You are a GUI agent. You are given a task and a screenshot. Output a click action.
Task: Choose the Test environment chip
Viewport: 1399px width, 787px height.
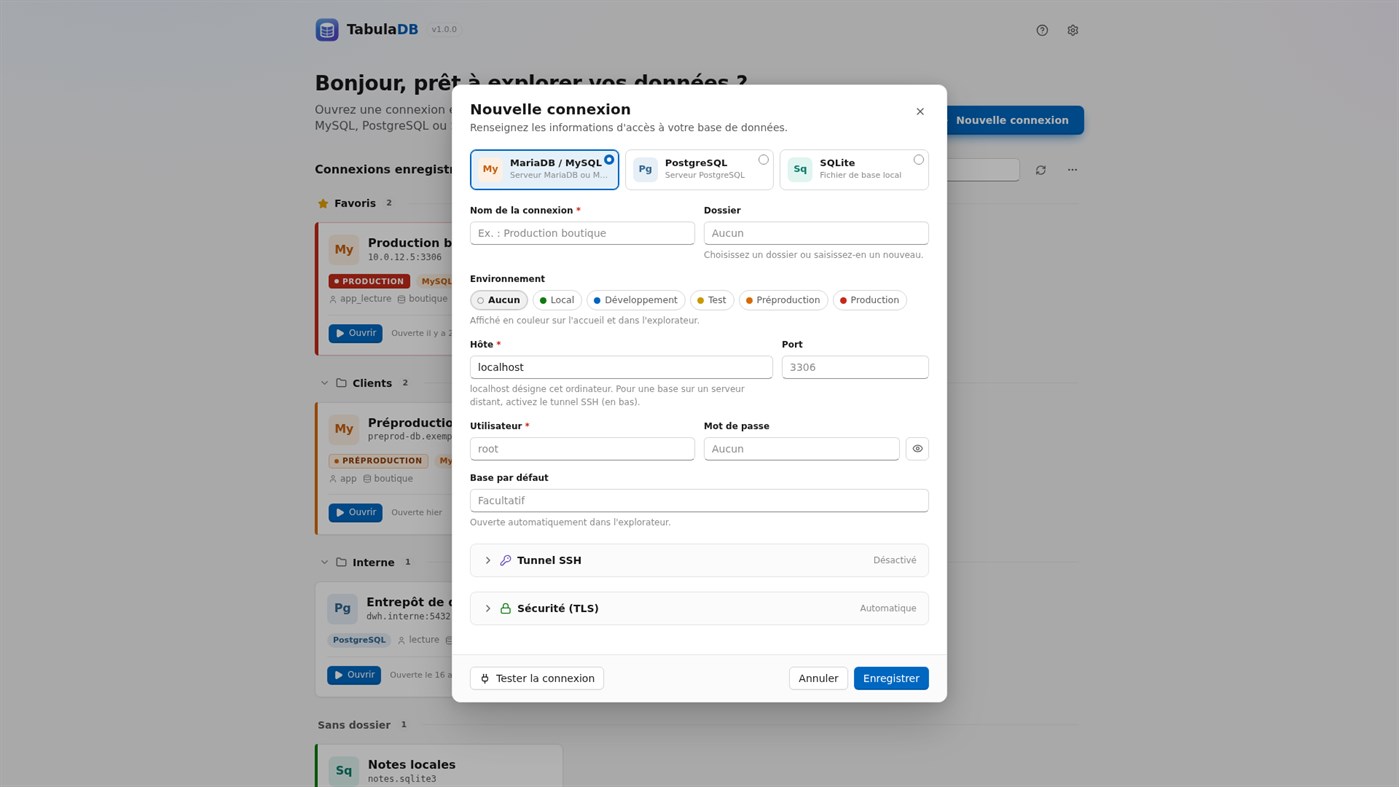(712, 300)
